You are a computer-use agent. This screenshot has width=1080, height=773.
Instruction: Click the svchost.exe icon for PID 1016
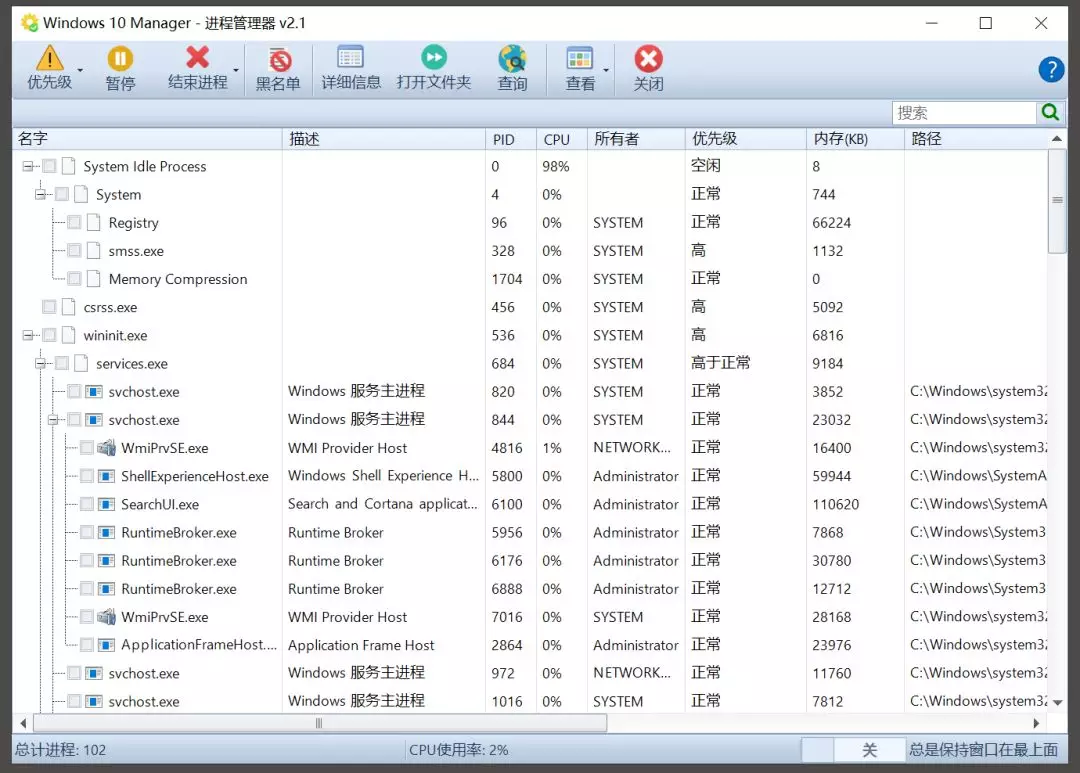point(94,701)
